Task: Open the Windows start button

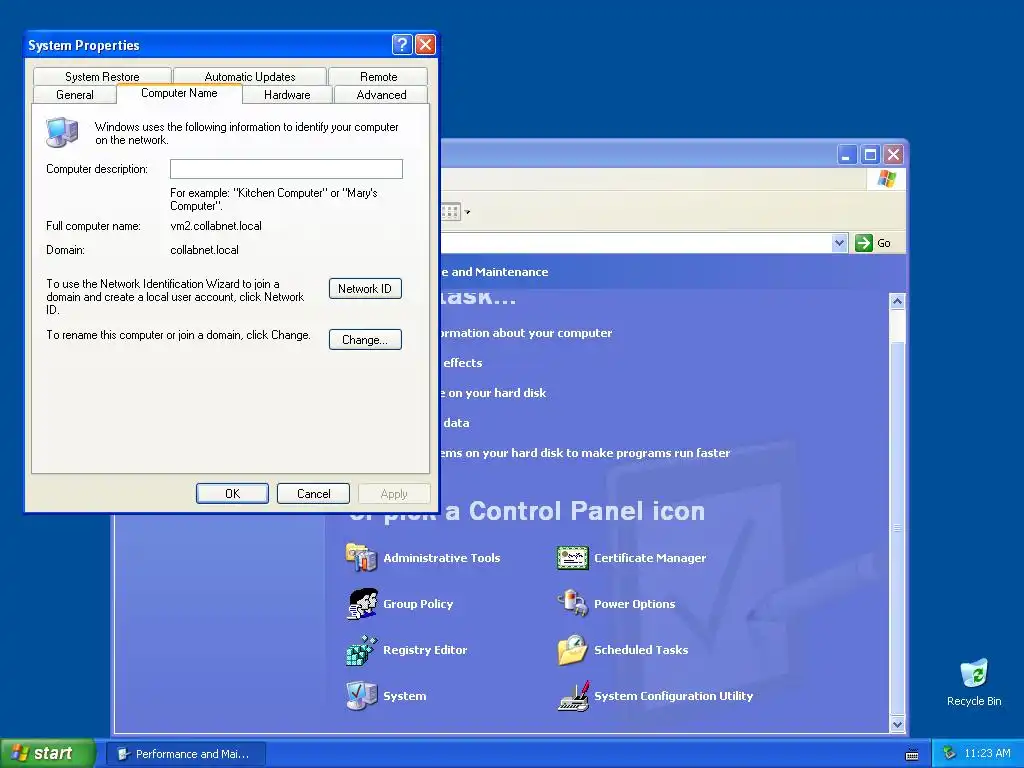Action: coord(47,753)
